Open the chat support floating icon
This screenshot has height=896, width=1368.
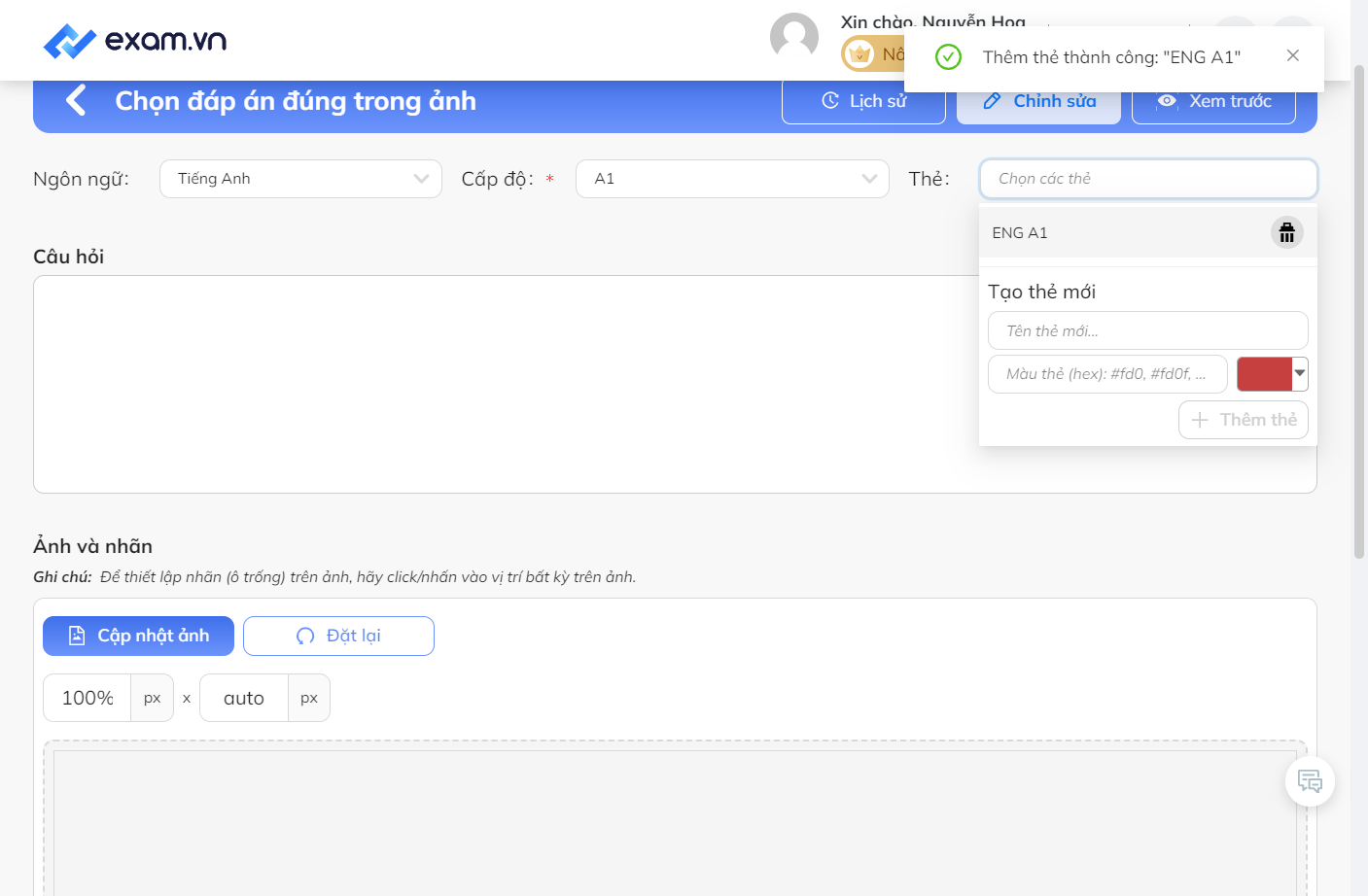pos(1310,781)
